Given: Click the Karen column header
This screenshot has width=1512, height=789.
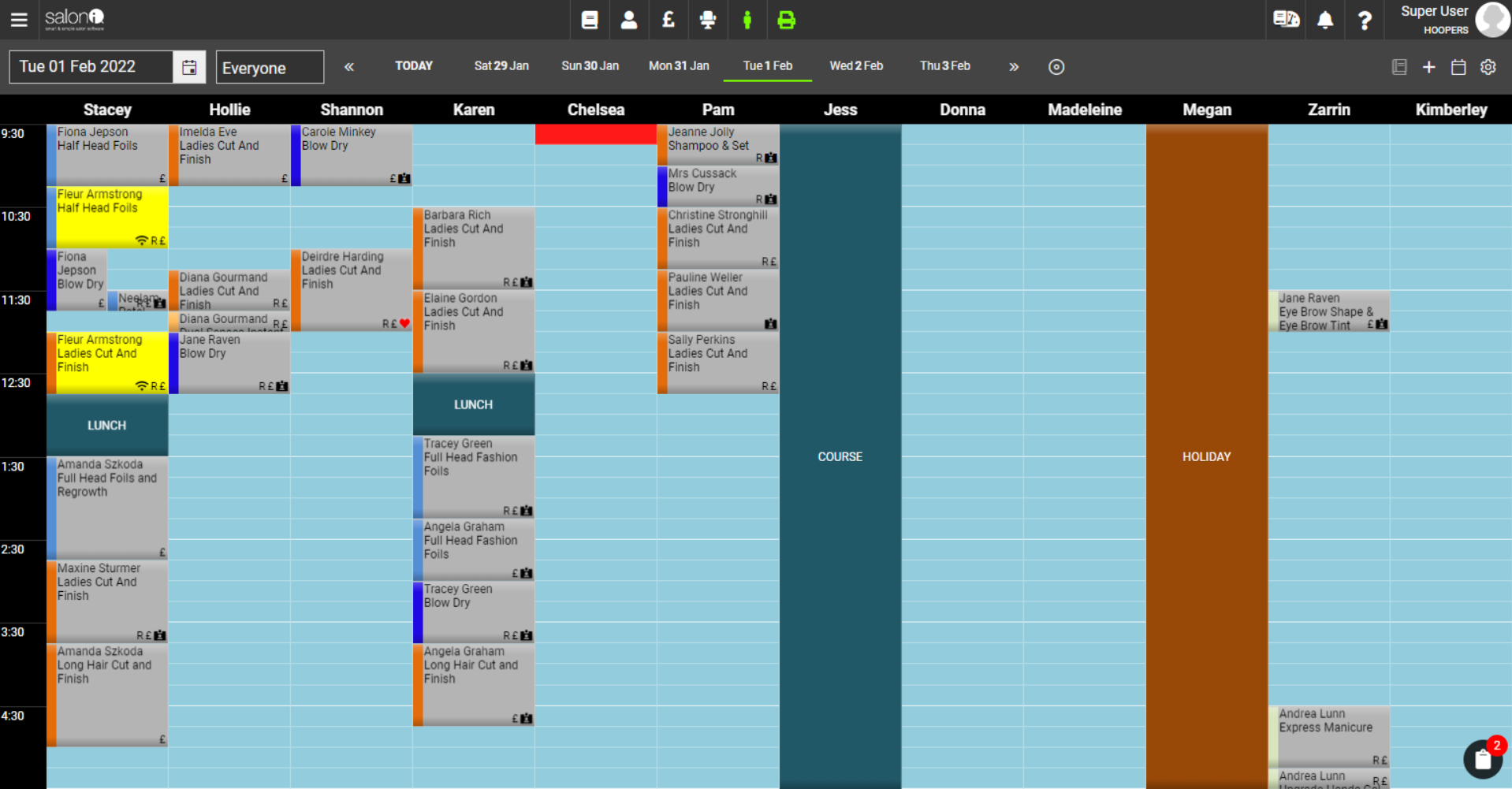Looking at the screenshot, I should (474, 110).
